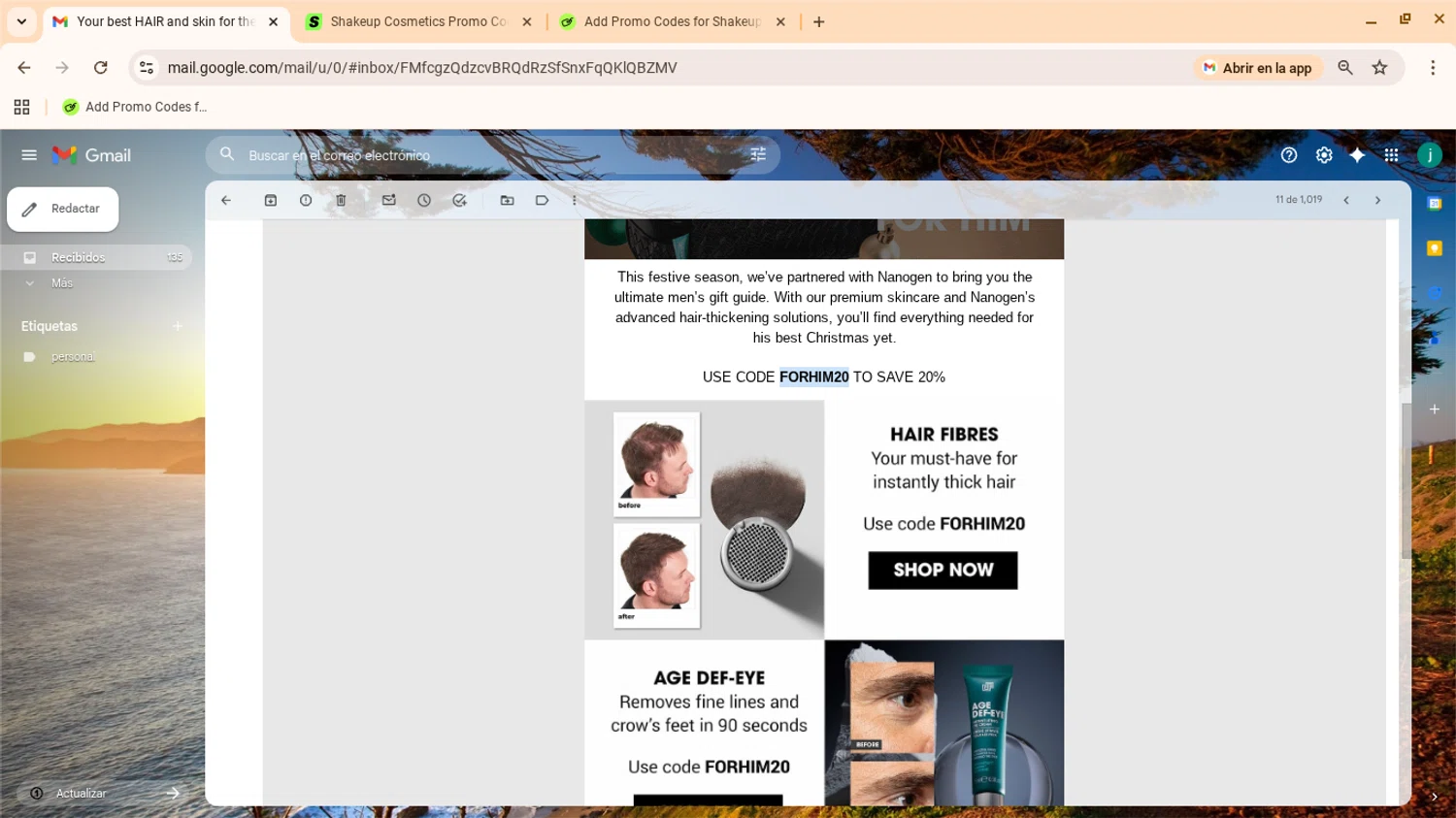The height and width of the screenshot is (818, 1456).
Task: Get add-ons plus icon in side panel
Action: (x=1435, y=409)
